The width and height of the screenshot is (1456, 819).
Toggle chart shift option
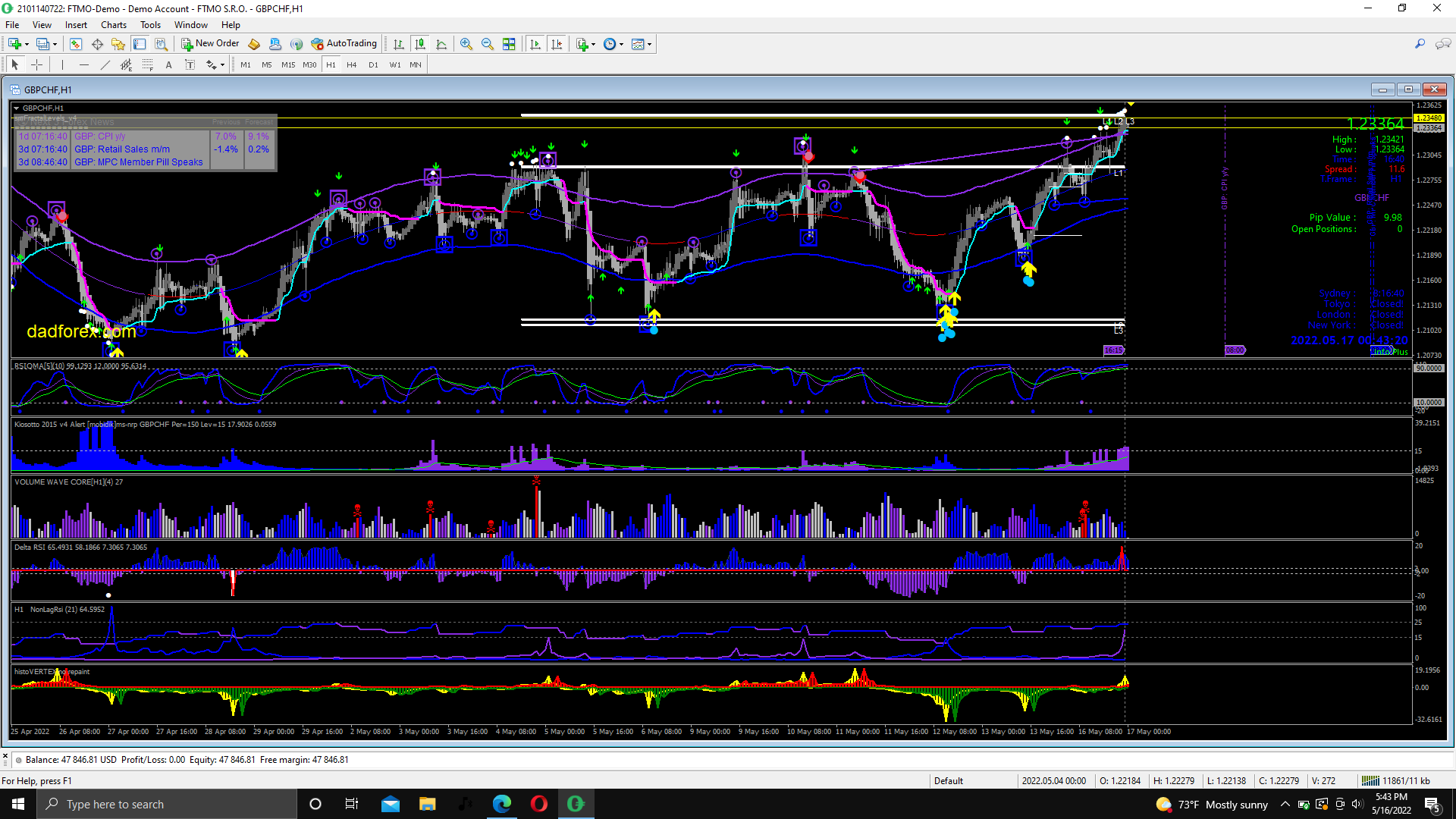(557, 44)
